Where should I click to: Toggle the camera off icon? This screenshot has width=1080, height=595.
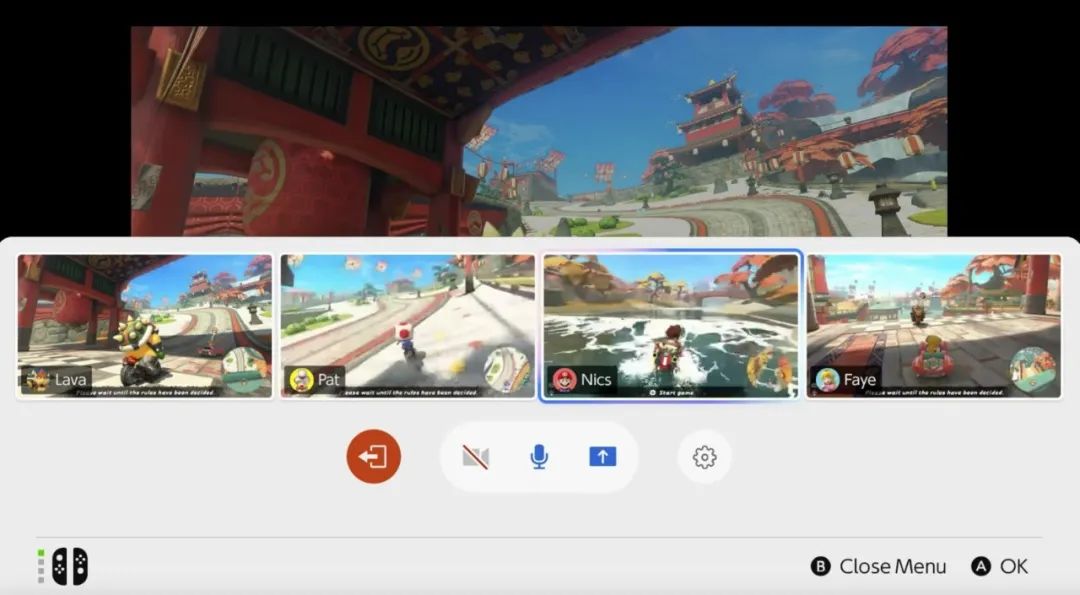[476, 457]
